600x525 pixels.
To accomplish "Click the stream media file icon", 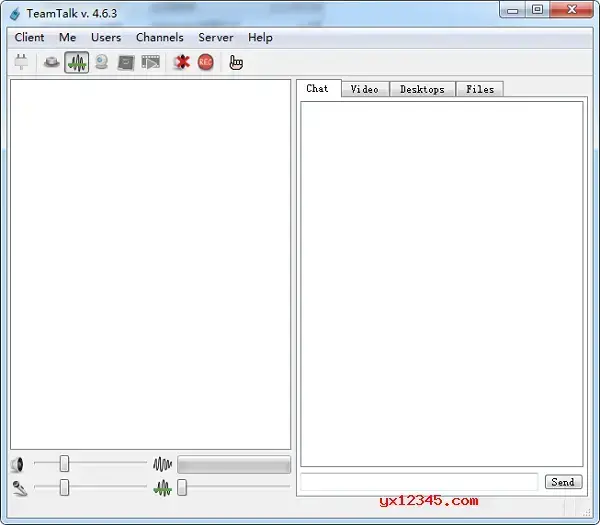I will (151, 62).
